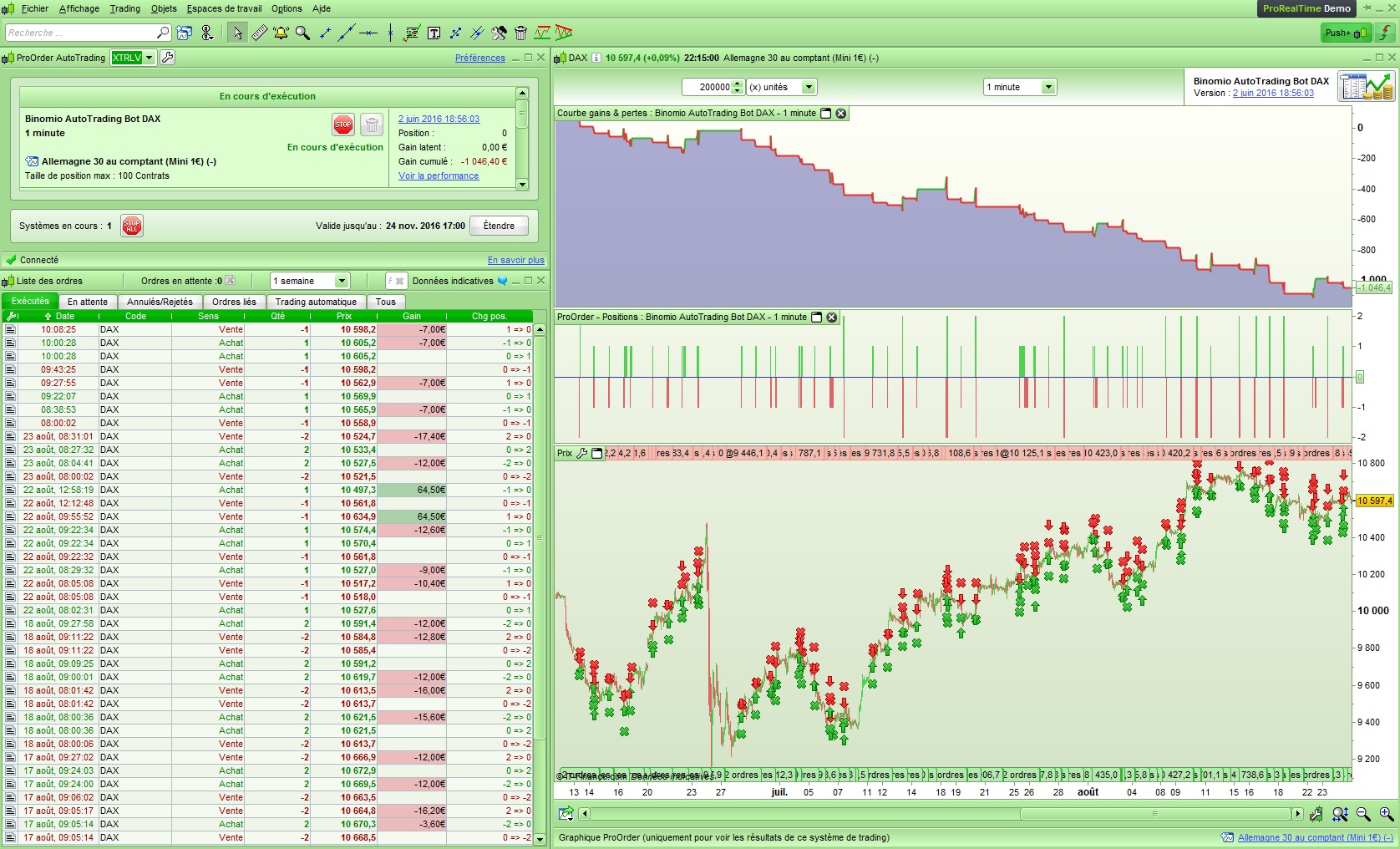Open the alarm bell alert tool
The height and width of the screenshot is (849, 1400).
[281, 33]
